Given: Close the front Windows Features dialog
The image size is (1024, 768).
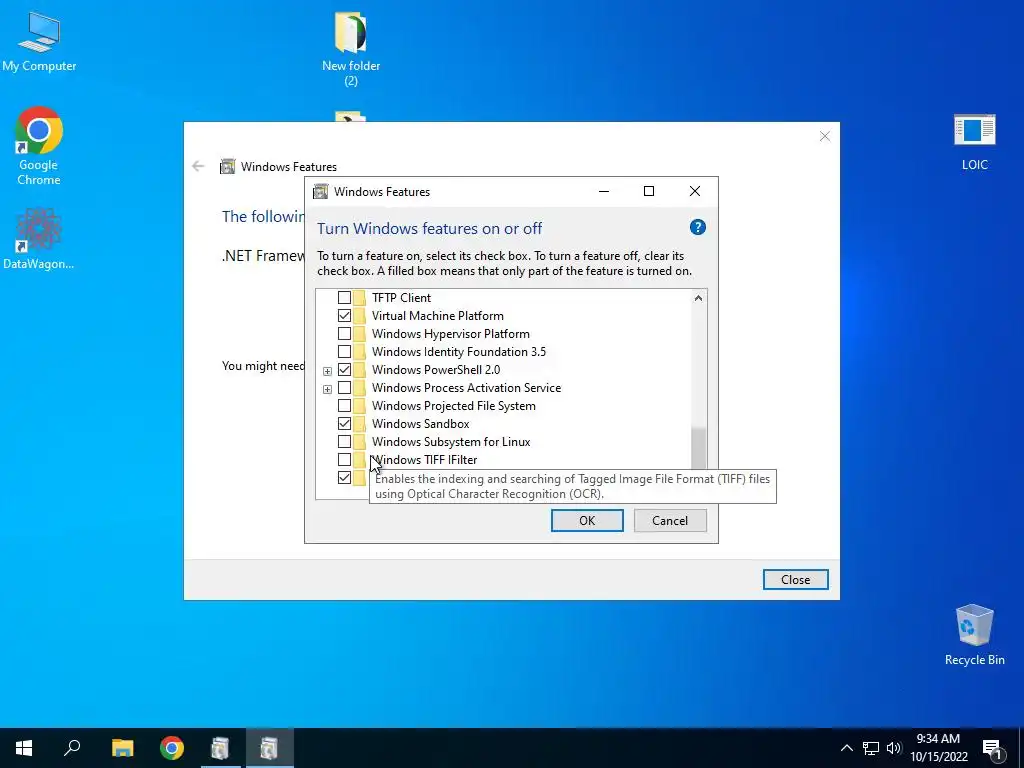Looking at the screenshot, I should point(695,191).
